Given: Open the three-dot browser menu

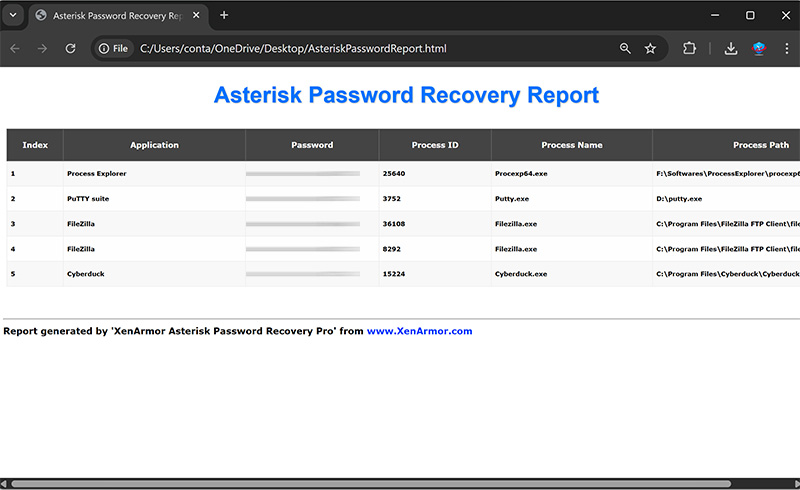Looking at the screenshot, I should tap(787, 48).
